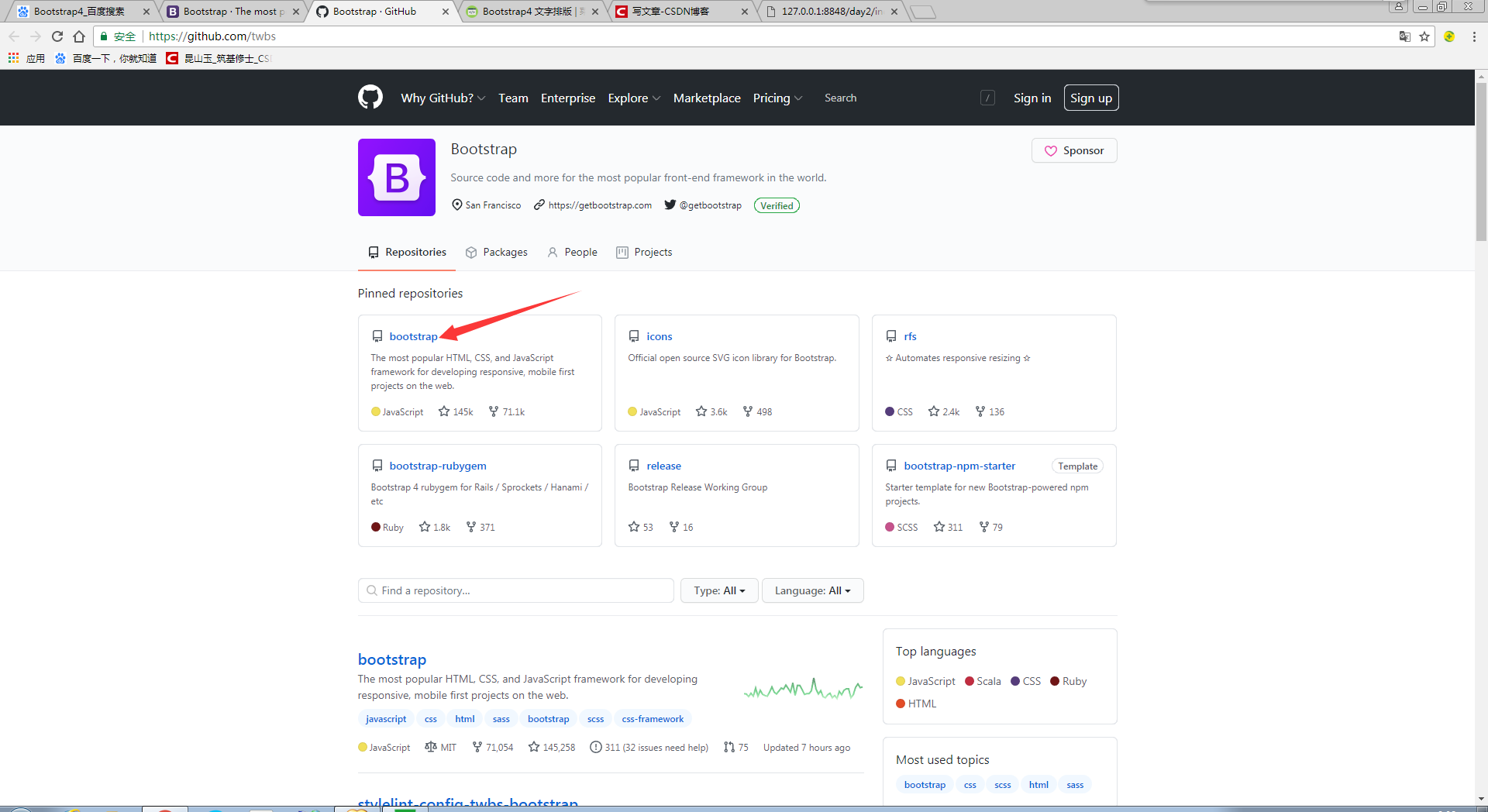Click the heart icon inside Sponsor button
This screenshot has width=1488, height=812.
(x=1051, y=150)
